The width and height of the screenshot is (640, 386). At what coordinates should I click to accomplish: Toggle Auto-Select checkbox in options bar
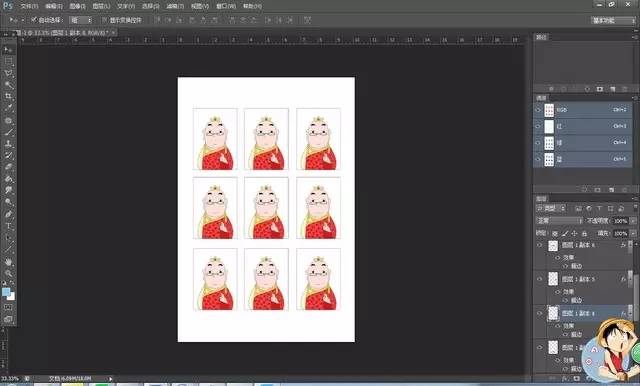[34, 19]
